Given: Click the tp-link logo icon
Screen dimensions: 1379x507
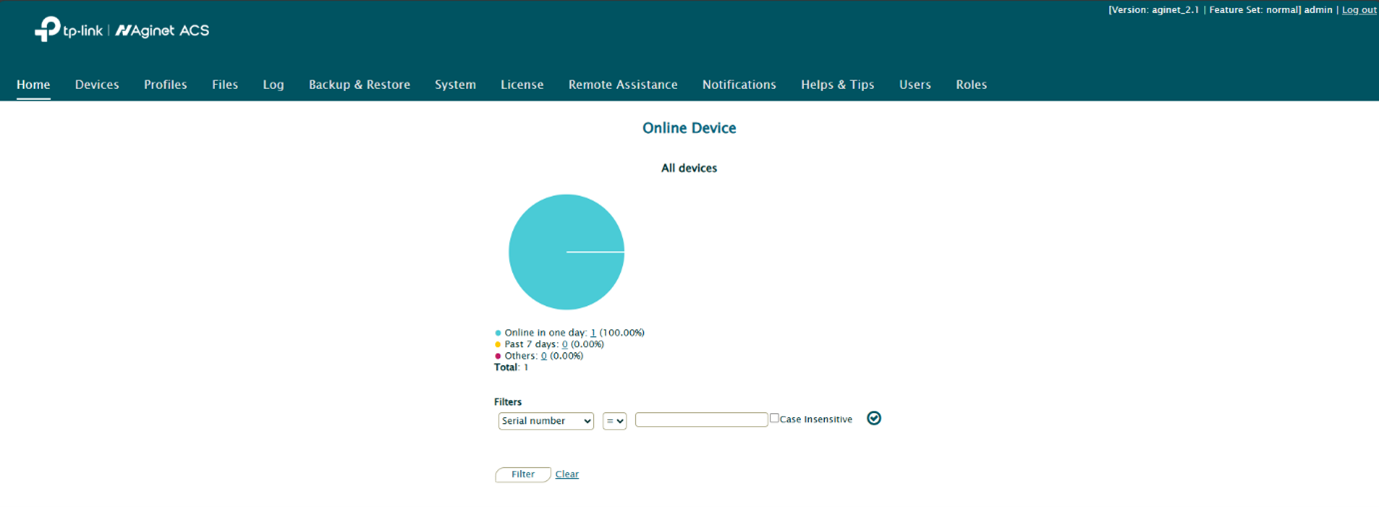Looking at the screenshot, I should coord(47,30).
